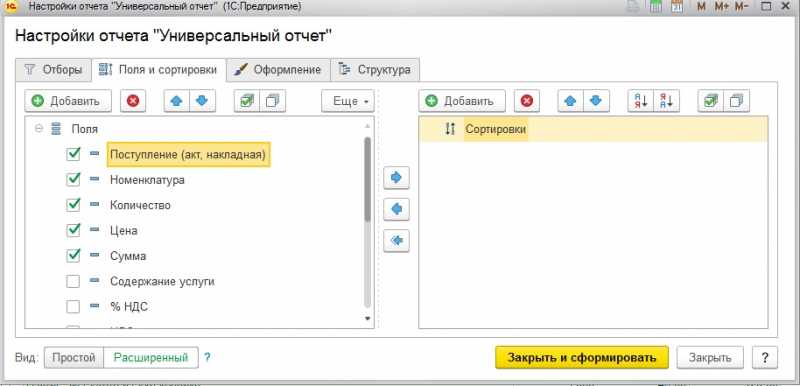
Task: Check all sorting items icon
Action: click(x=711, y=101)
